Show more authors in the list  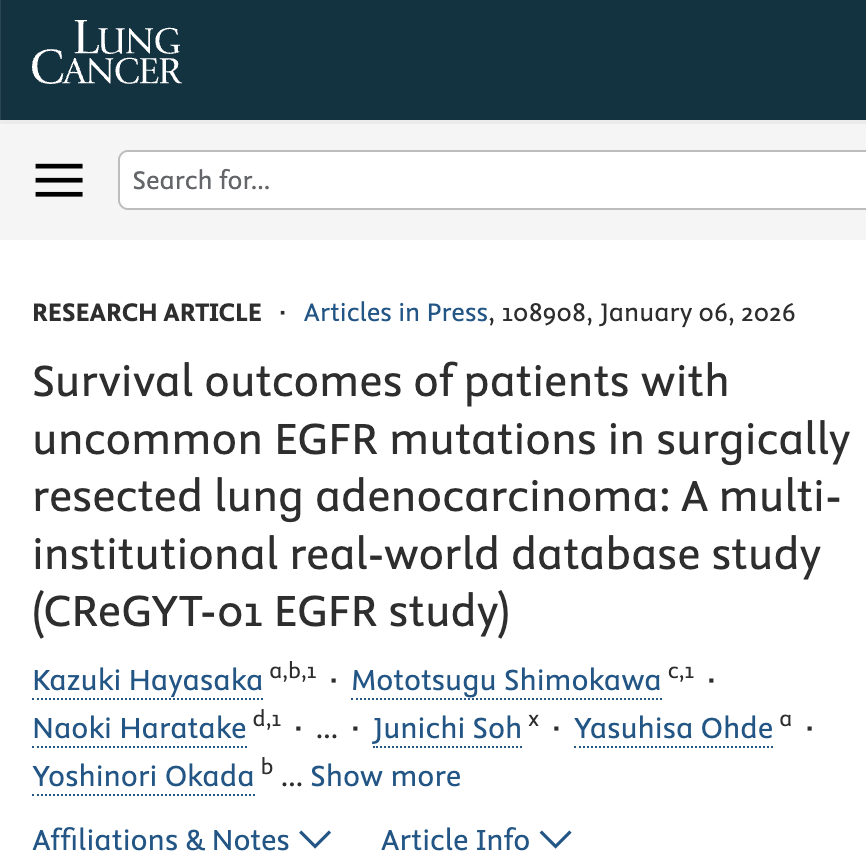tap(385, 776)
